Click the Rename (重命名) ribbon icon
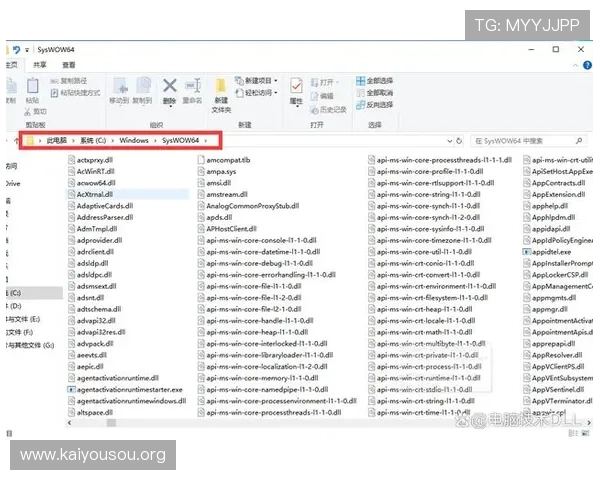This screenshot has height=480, width=600. click(193, 86)
